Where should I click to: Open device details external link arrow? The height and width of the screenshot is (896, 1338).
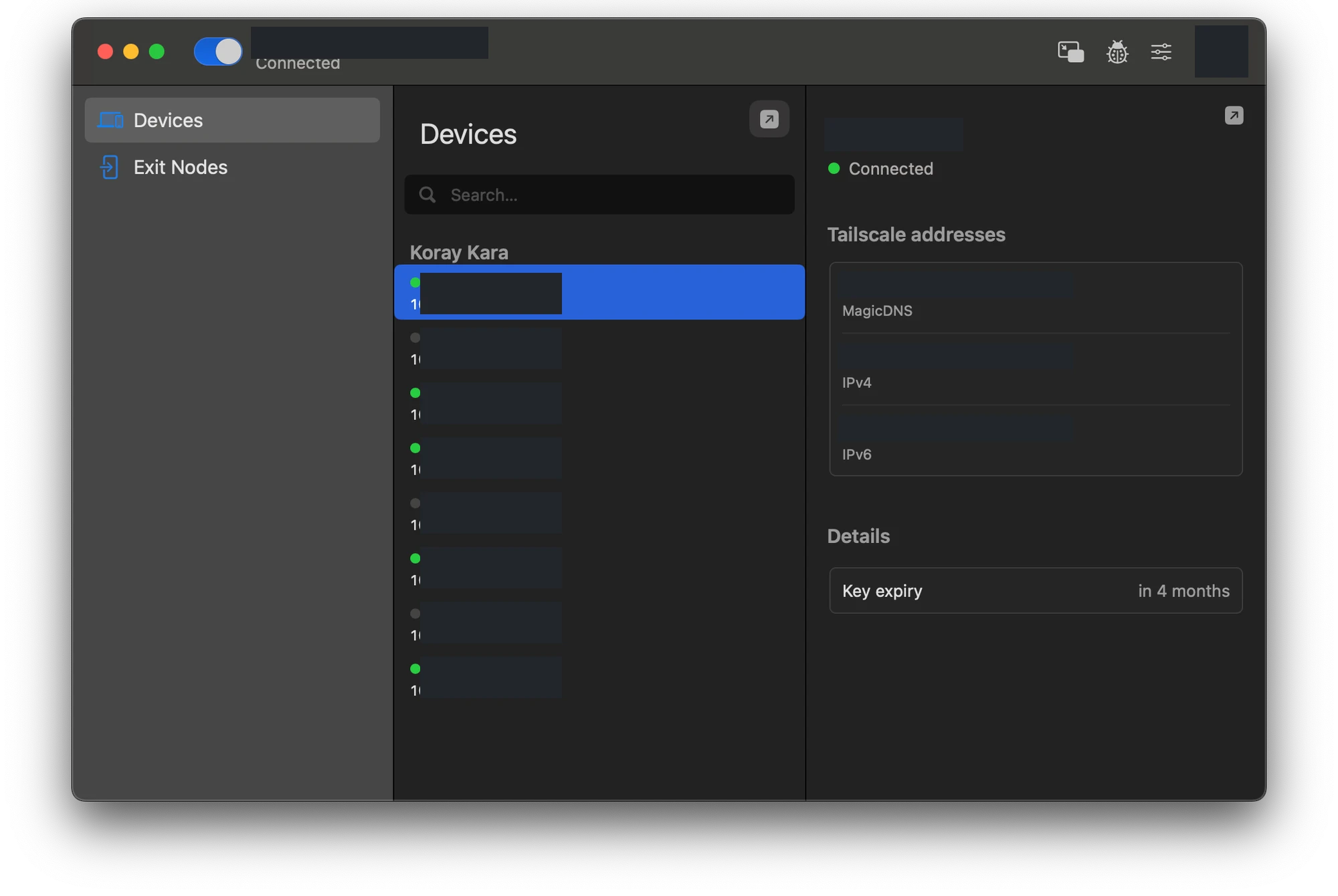tap(1234, 116)
